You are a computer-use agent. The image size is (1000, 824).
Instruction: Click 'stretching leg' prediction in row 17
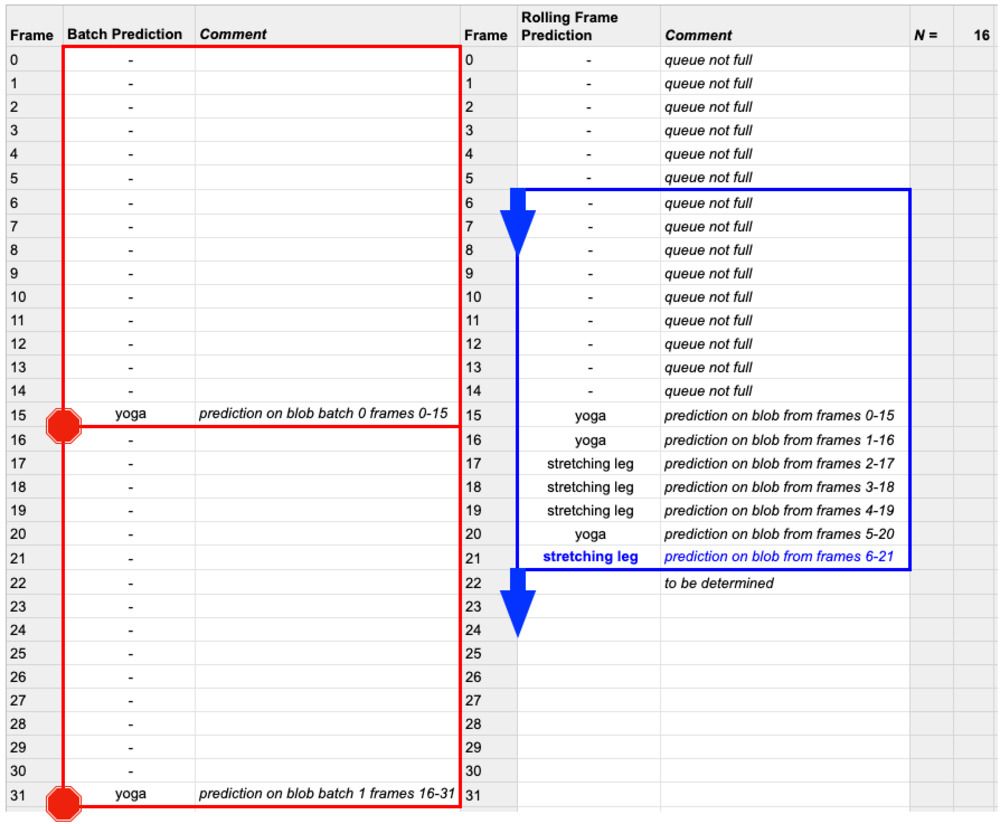coord(590,464)
